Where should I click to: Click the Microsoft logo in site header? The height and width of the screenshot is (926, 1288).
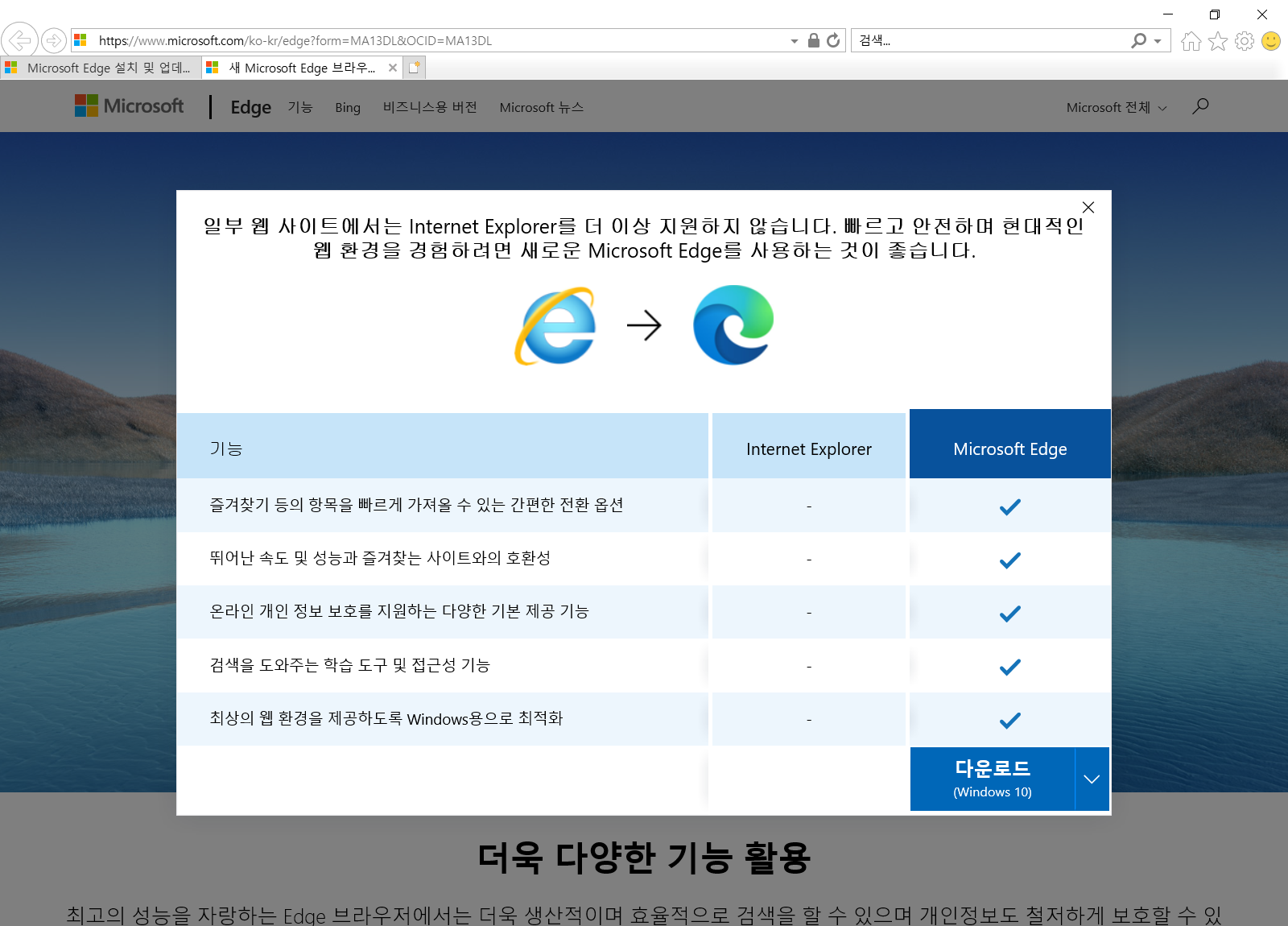click(x=129, y=105)
